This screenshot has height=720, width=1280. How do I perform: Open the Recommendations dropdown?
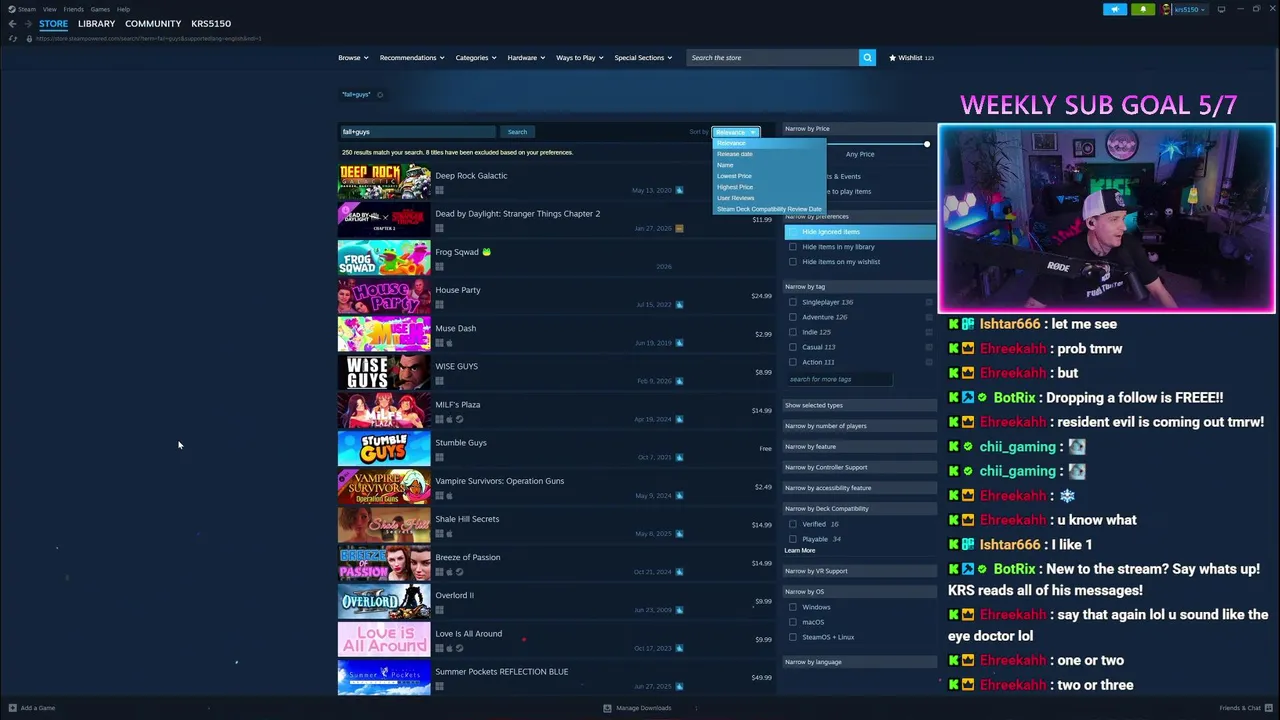412,58
